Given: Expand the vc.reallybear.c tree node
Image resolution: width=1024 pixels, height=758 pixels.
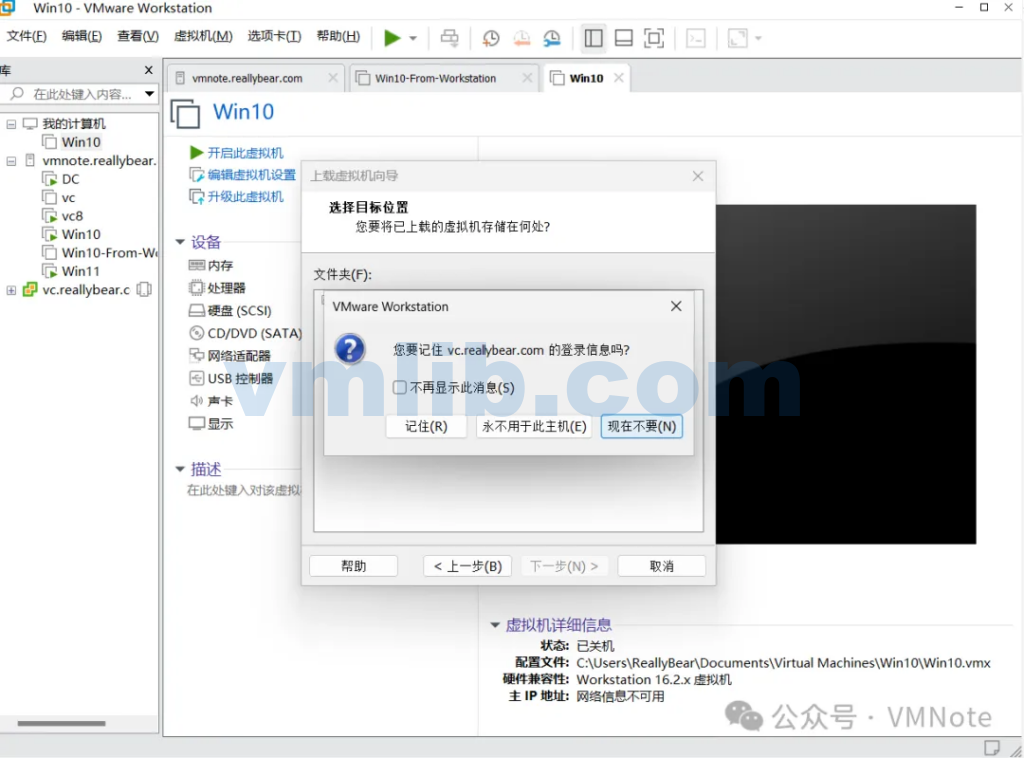Looking at the screenshot, I should pos(11,290).
